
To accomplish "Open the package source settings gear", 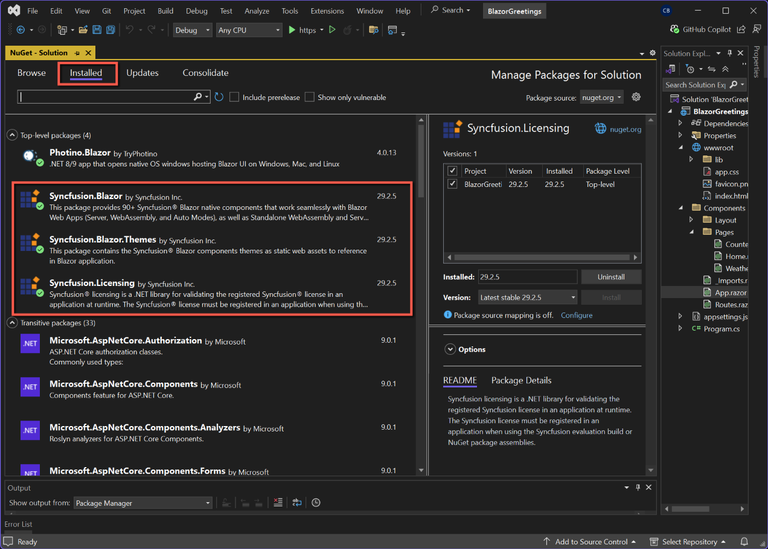I will [636, 97].
